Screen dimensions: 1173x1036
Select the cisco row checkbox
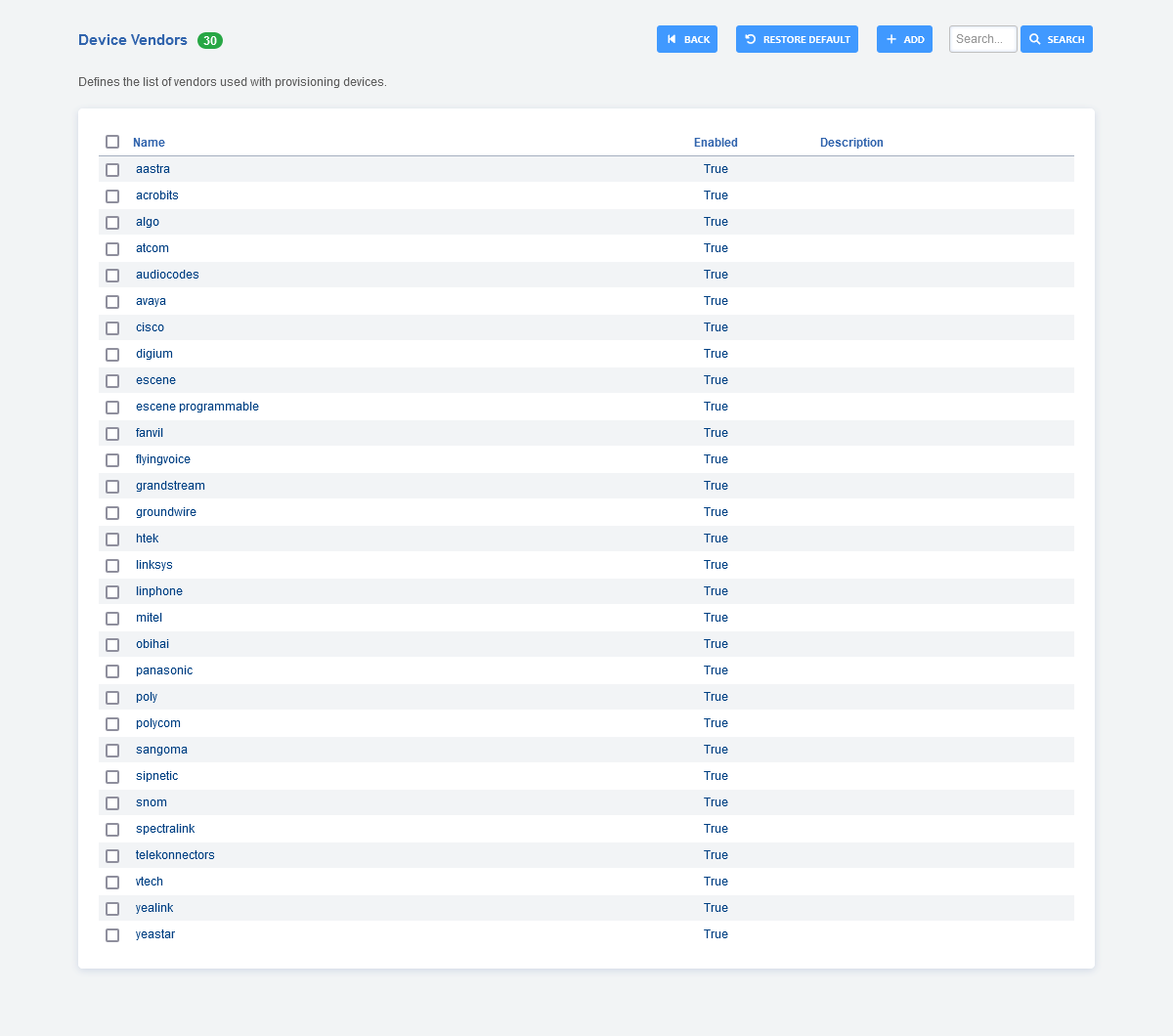[x=112, y=328]
